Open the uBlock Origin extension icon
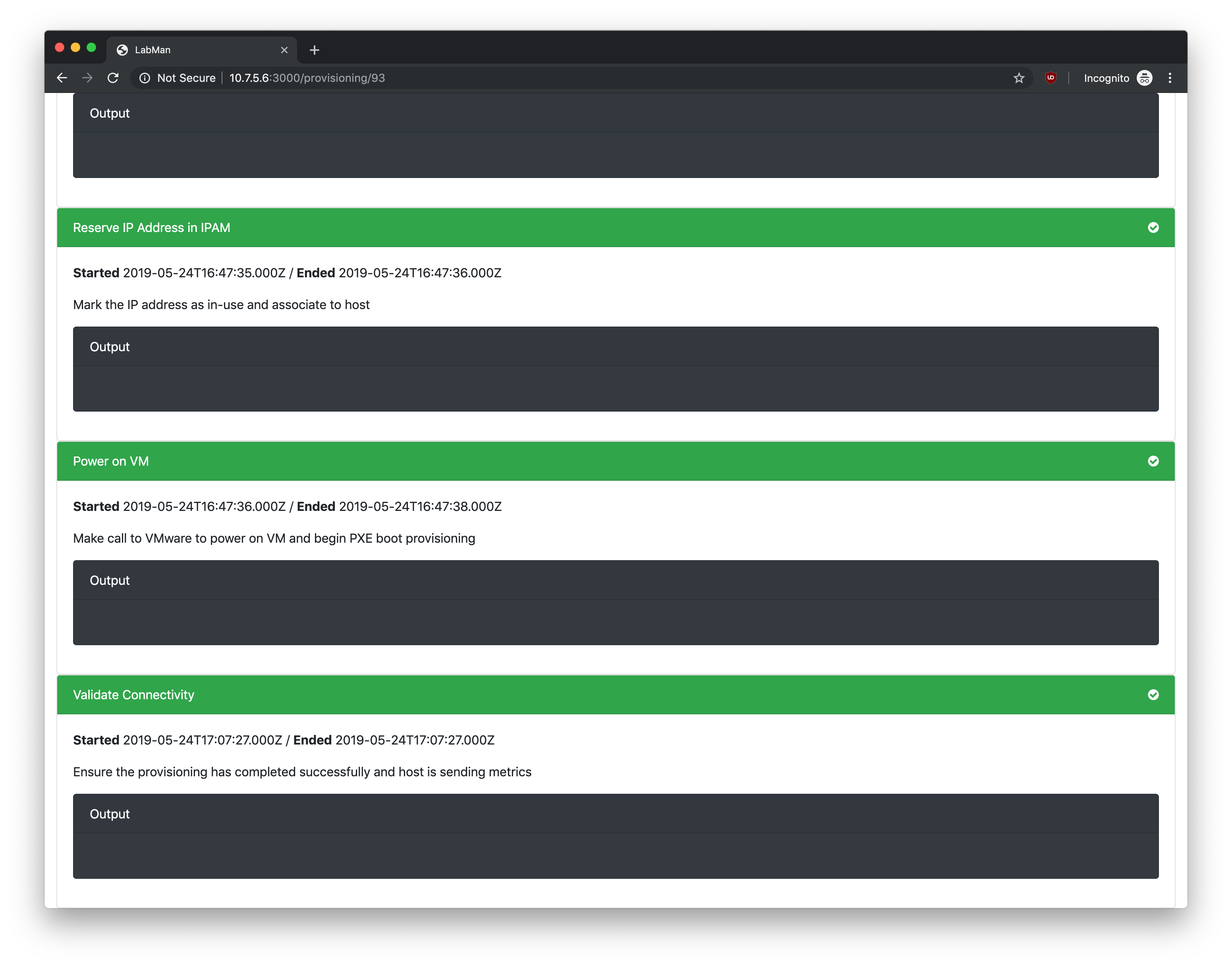The width and height of the screenshot is (1232, 967). click(1050, 78)
